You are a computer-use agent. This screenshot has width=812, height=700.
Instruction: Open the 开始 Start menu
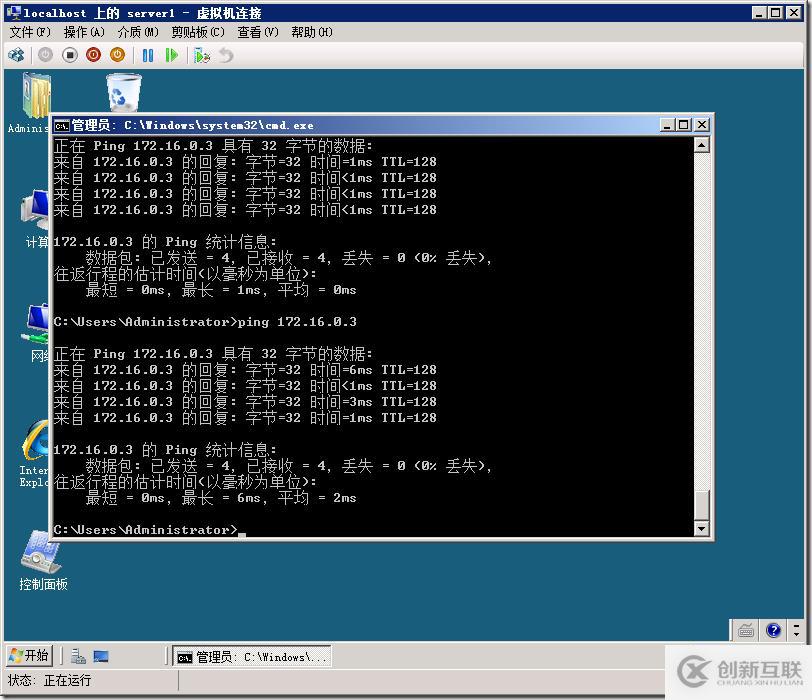click(29, 655)
